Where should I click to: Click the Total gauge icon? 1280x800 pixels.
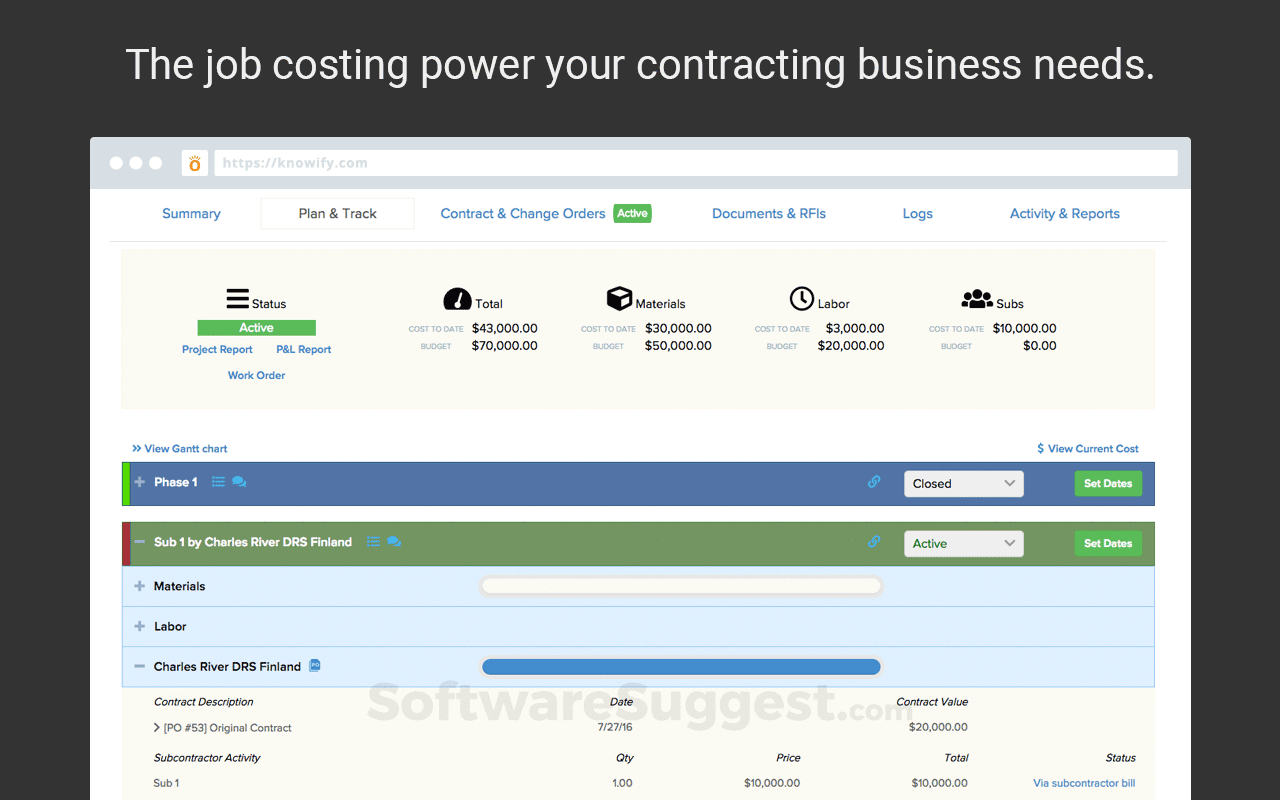[457, 299]
